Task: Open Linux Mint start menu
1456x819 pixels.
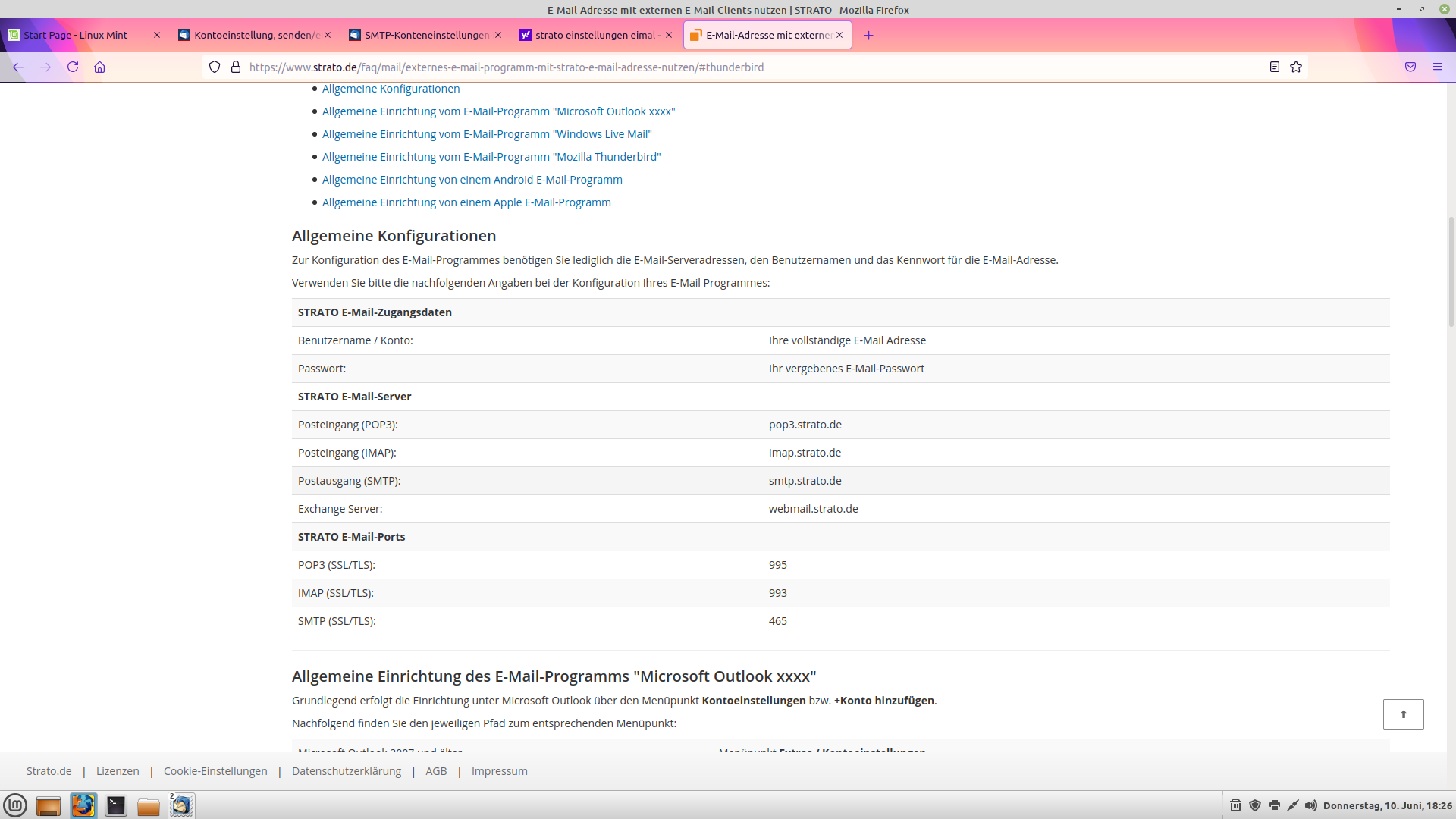Action: (15, 805)
